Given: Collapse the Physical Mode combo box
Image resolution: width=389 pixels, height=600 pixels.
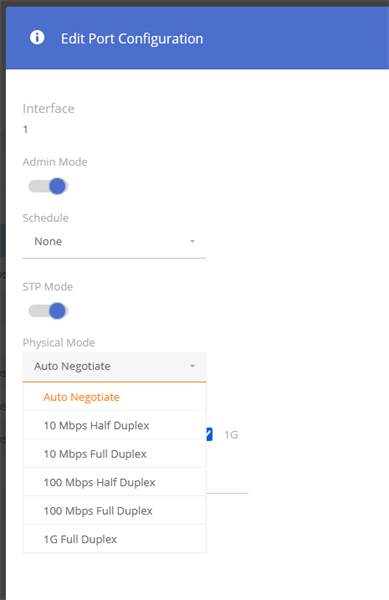Looking at the screenshot, I should point(114,367).
